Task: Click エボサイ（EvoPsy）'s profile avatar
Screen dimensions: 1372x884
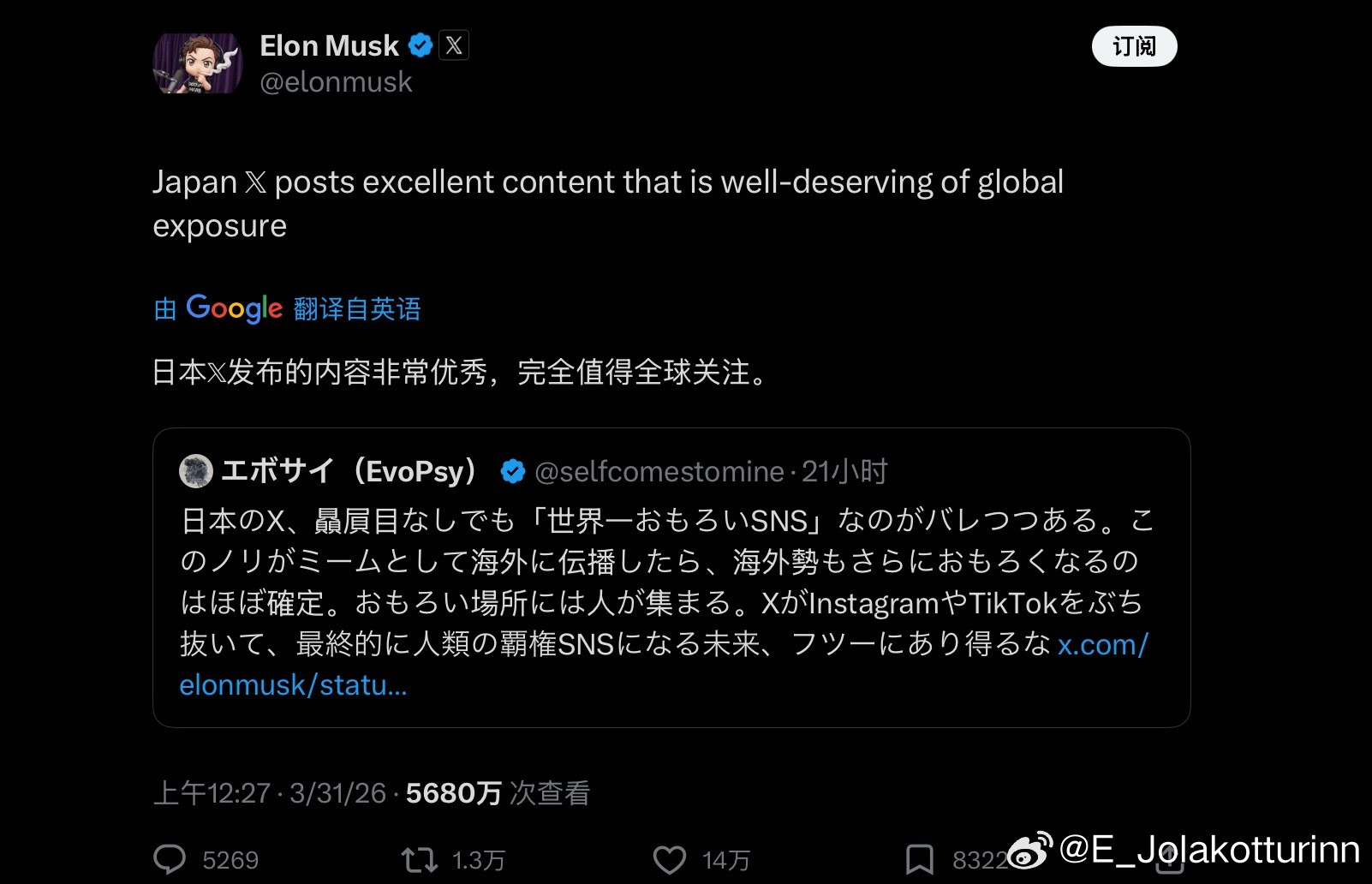Action: coord(195,469)
